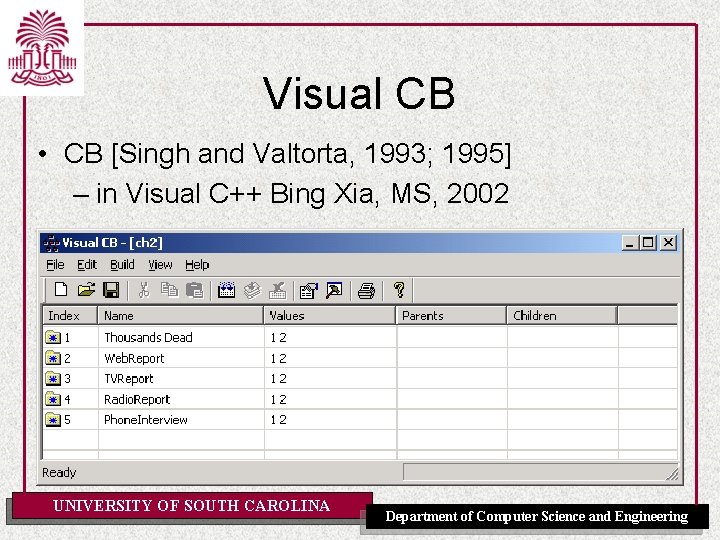The width and height of the screenshot is (720, 540).
Task: Click the Cut scissors toolbar icon
Action: point(144,290)
